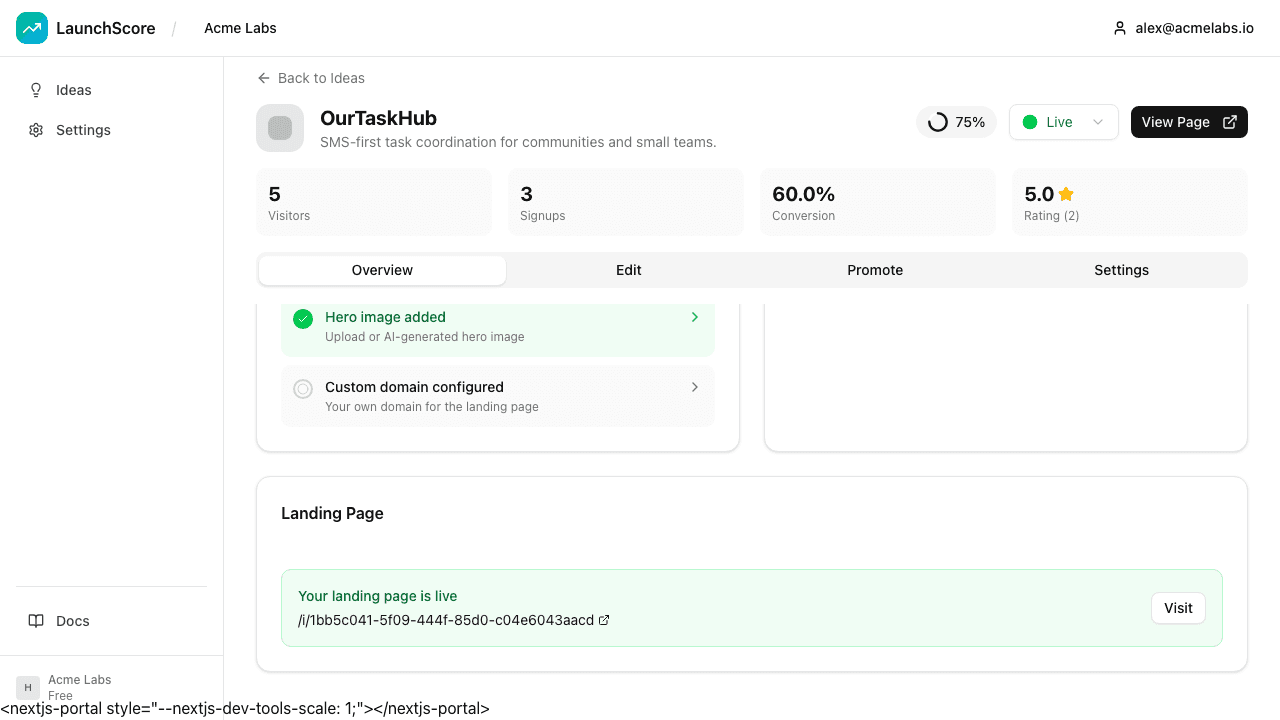Click the user profile icon in header
This screenshot has height=720, width=1280.
(x=1120, y=28)
